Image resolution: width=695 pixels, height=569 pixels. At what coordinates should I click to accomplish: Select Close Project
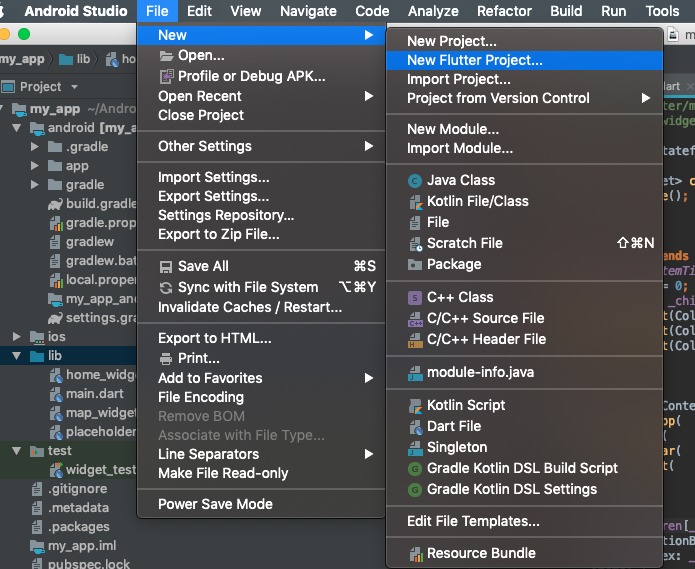click(261, 115)
